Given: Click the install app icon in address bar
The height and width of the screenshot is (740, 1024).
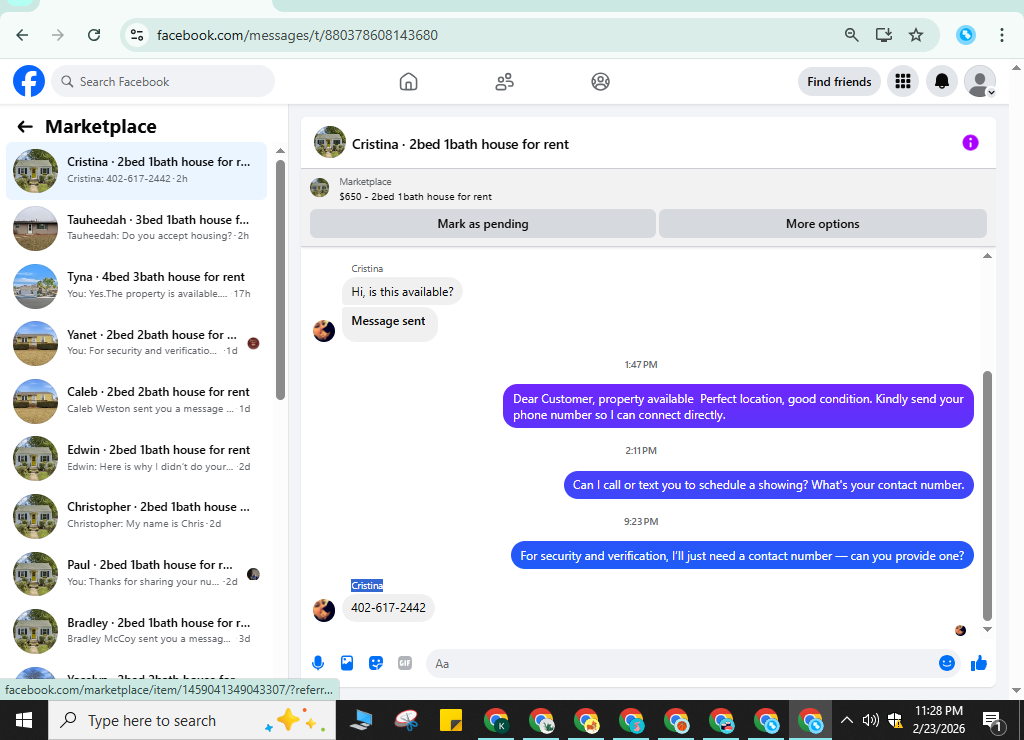Looking at the screenshot, I should click(x=884, y=35).
